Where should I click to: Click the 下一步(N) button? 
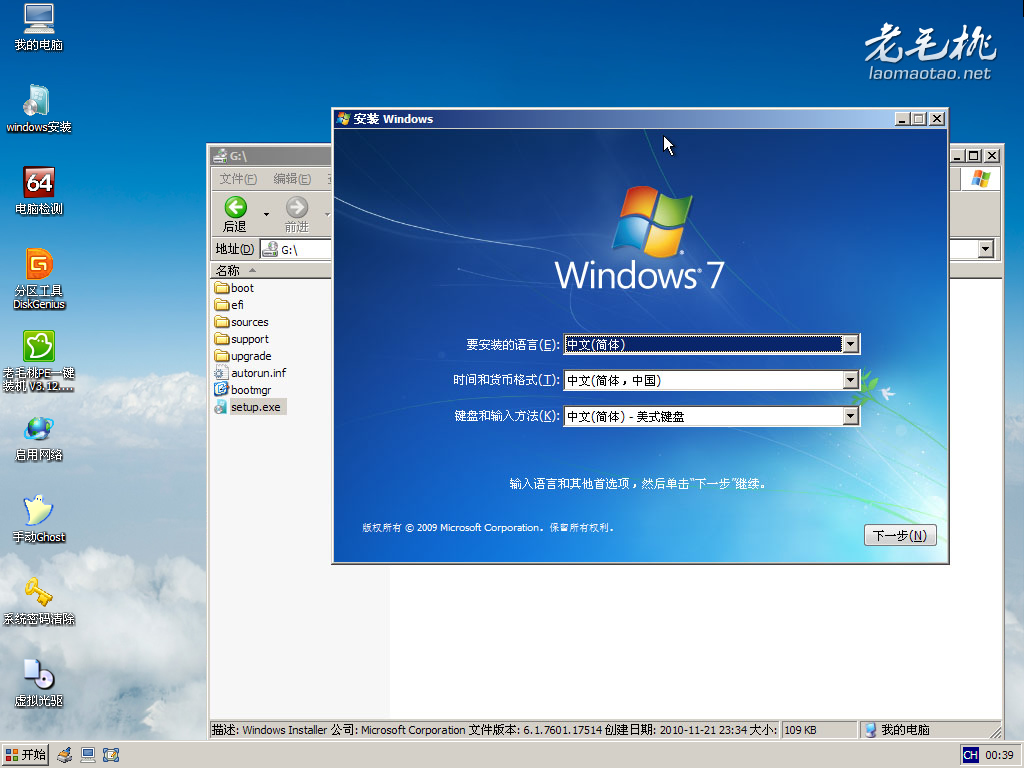click(900, 536)
